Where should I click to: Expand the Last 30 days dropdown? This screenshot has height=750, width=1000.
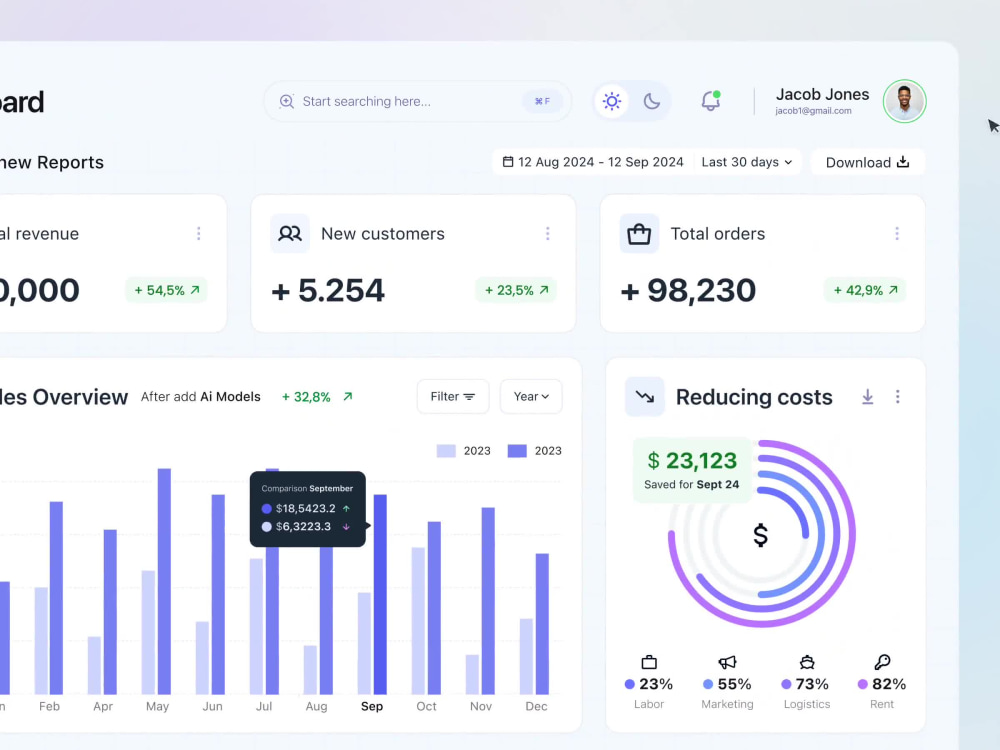[x=747, y=162]
